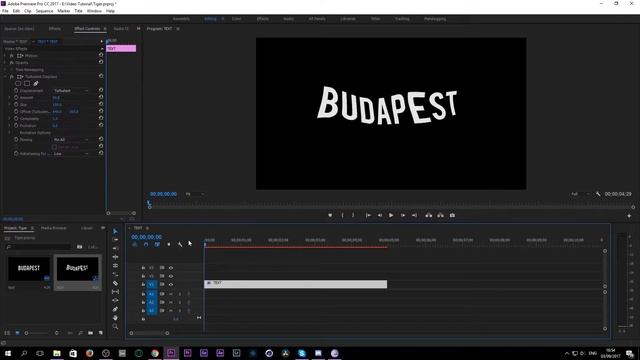Select the Zoom tool
Viewport: 640px width, 360px height.
coord(115,327)
